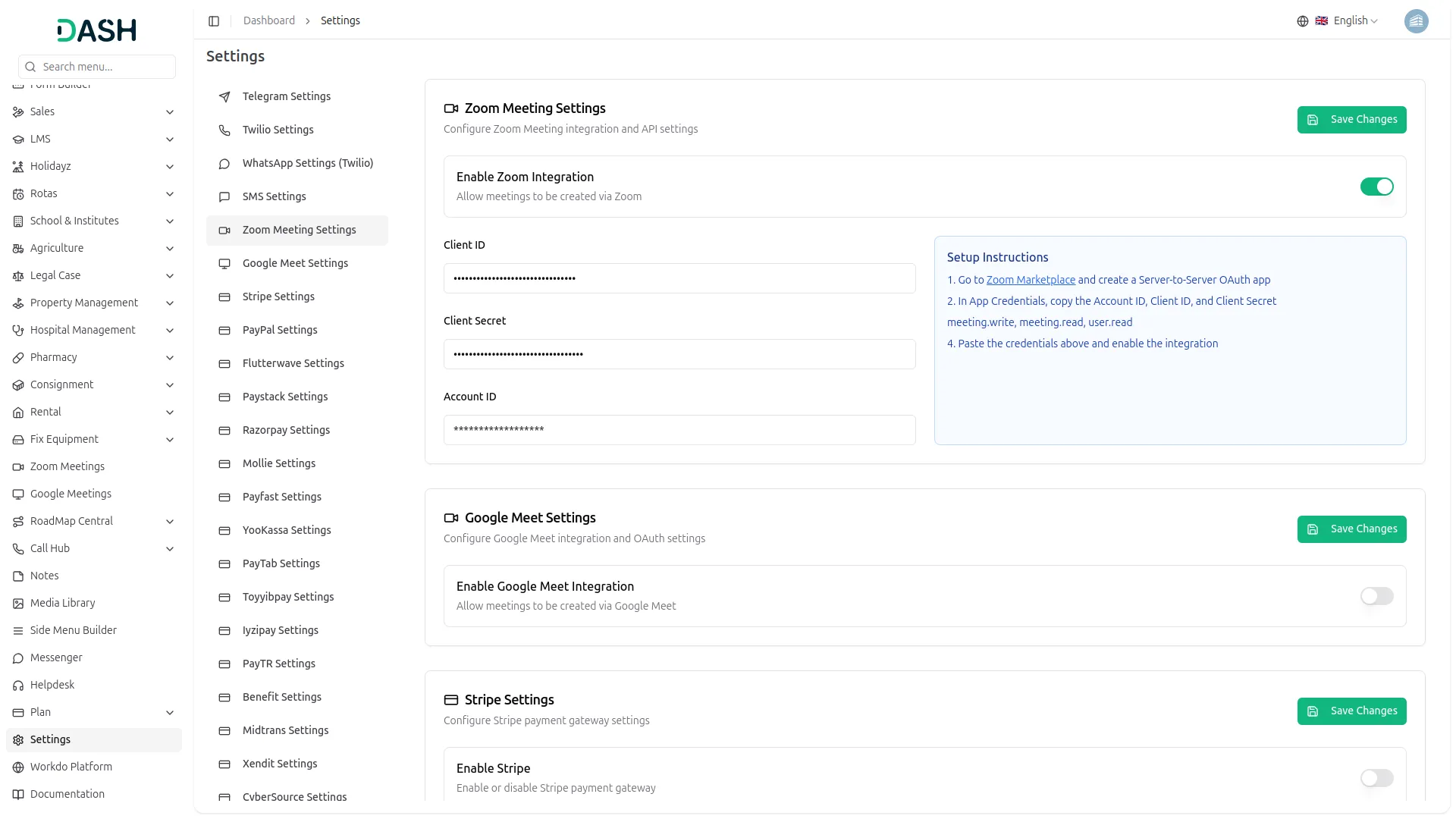Click the Media Library image icon

click(18, 604)
